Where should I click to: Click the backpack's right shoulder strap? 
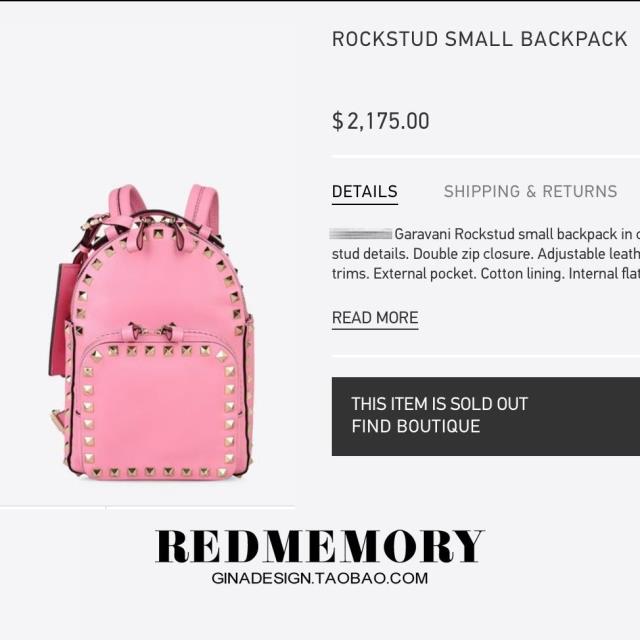(x=202, y=206)
